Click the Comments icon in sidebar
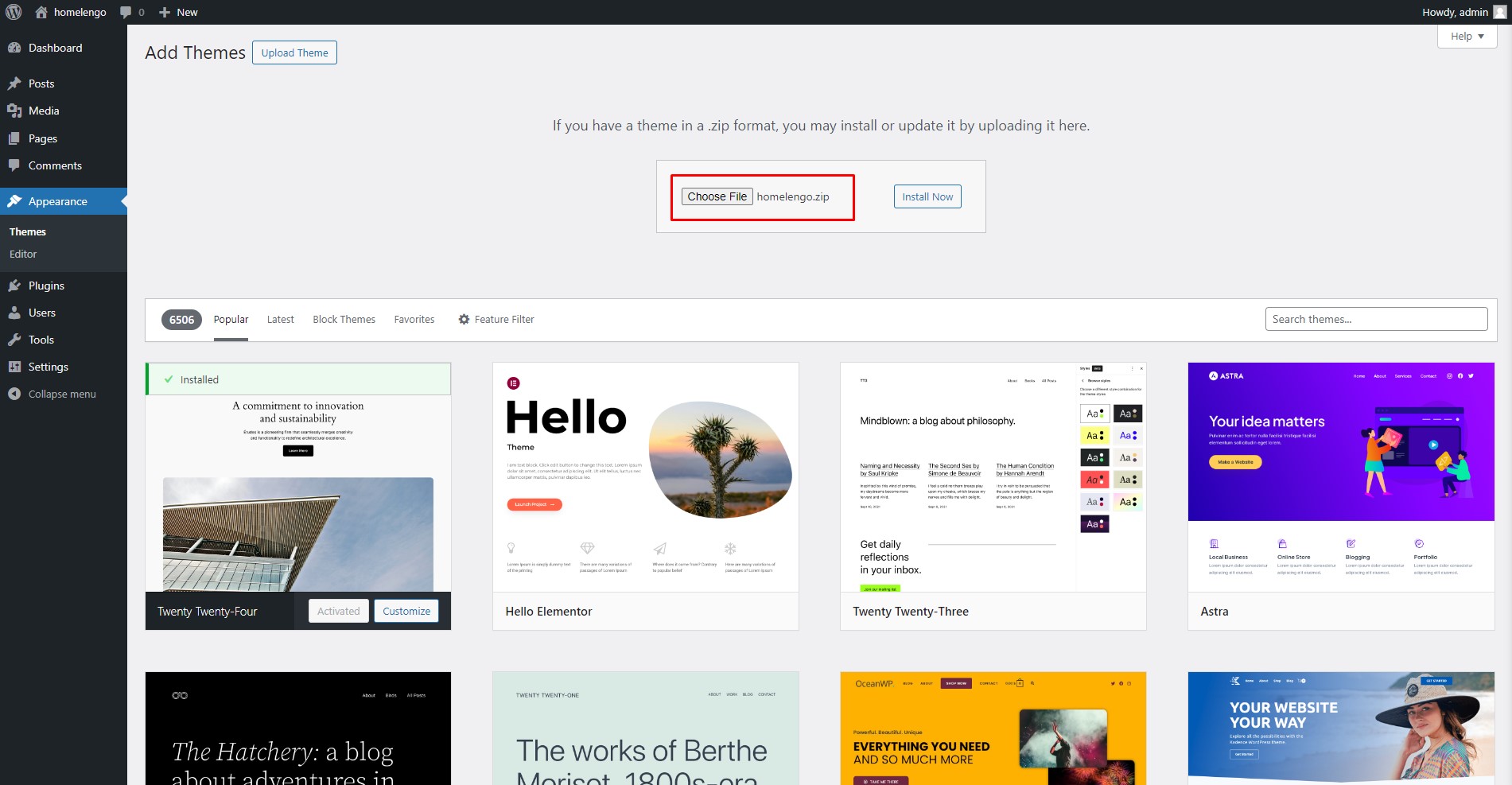 (14, 165)
